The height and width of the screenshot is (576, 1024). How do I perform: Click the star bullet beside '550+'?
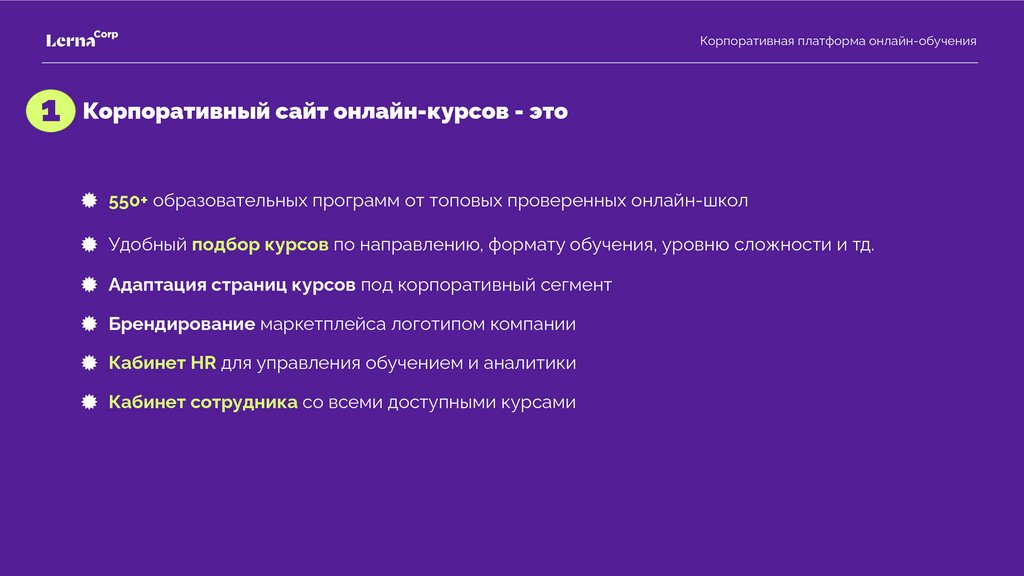coord(89,200)
